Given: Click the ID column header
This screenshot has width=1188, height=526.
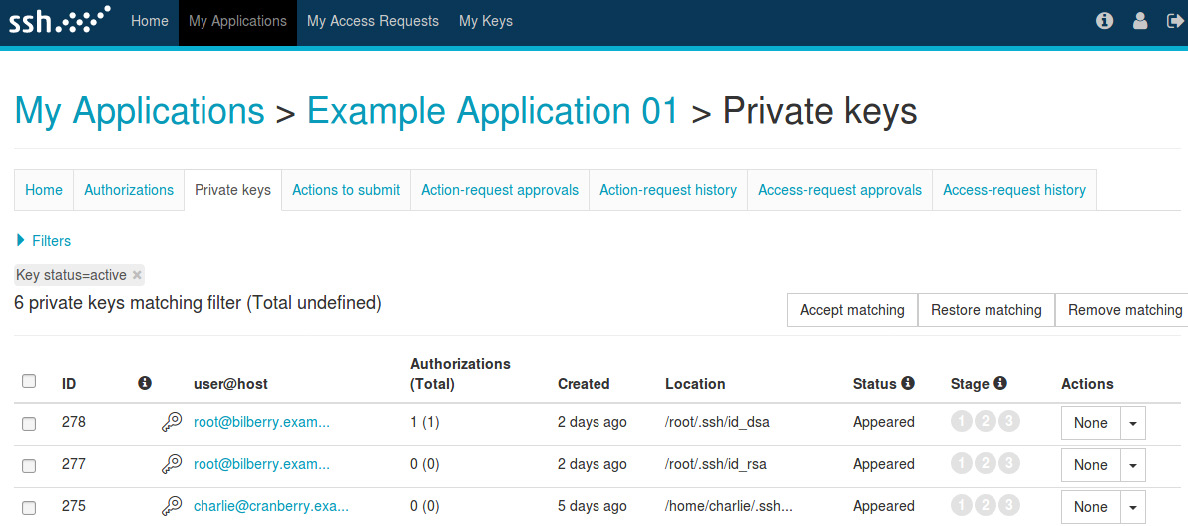Looking at the screenshot, I should [x=69, y=384].
